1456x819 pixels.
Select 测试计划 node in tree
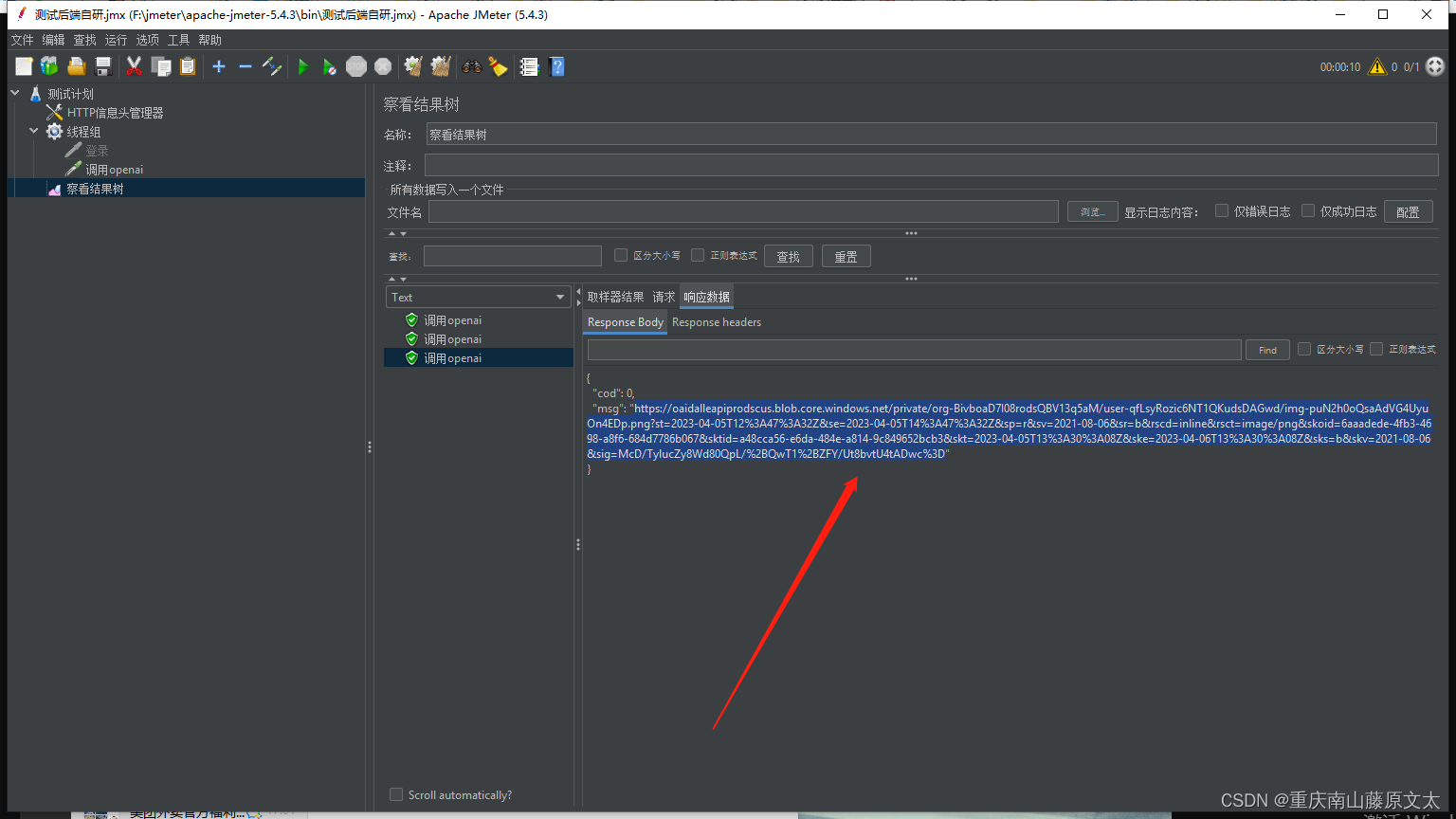71,94
